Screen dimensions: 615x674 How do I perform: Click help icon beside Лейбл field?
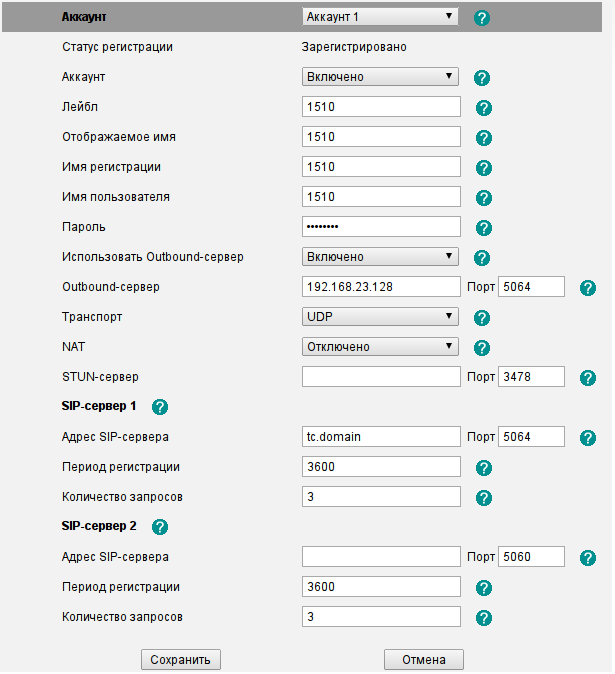[484, 108]
